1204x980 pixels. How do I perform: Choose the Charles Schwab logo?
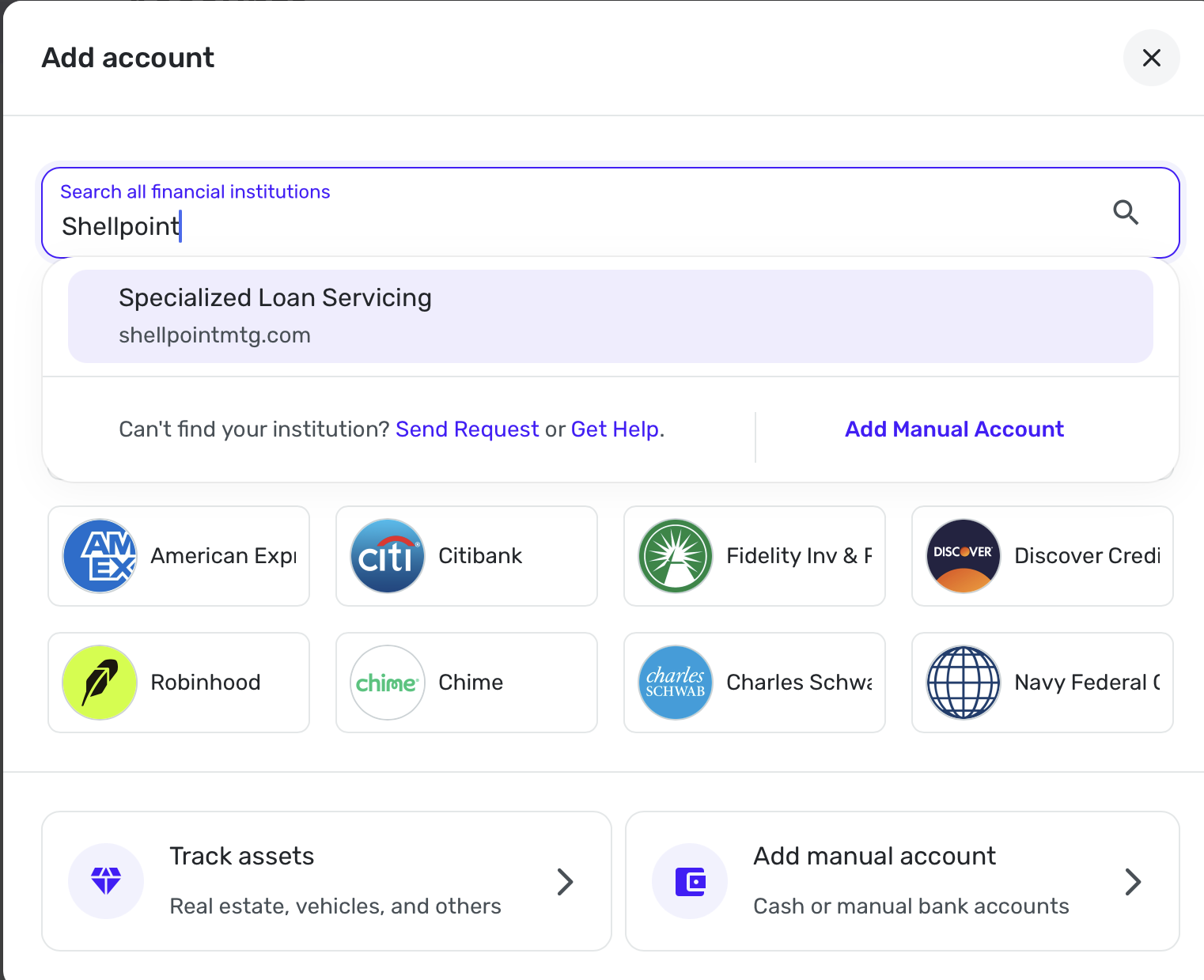[x=676, y=683]
